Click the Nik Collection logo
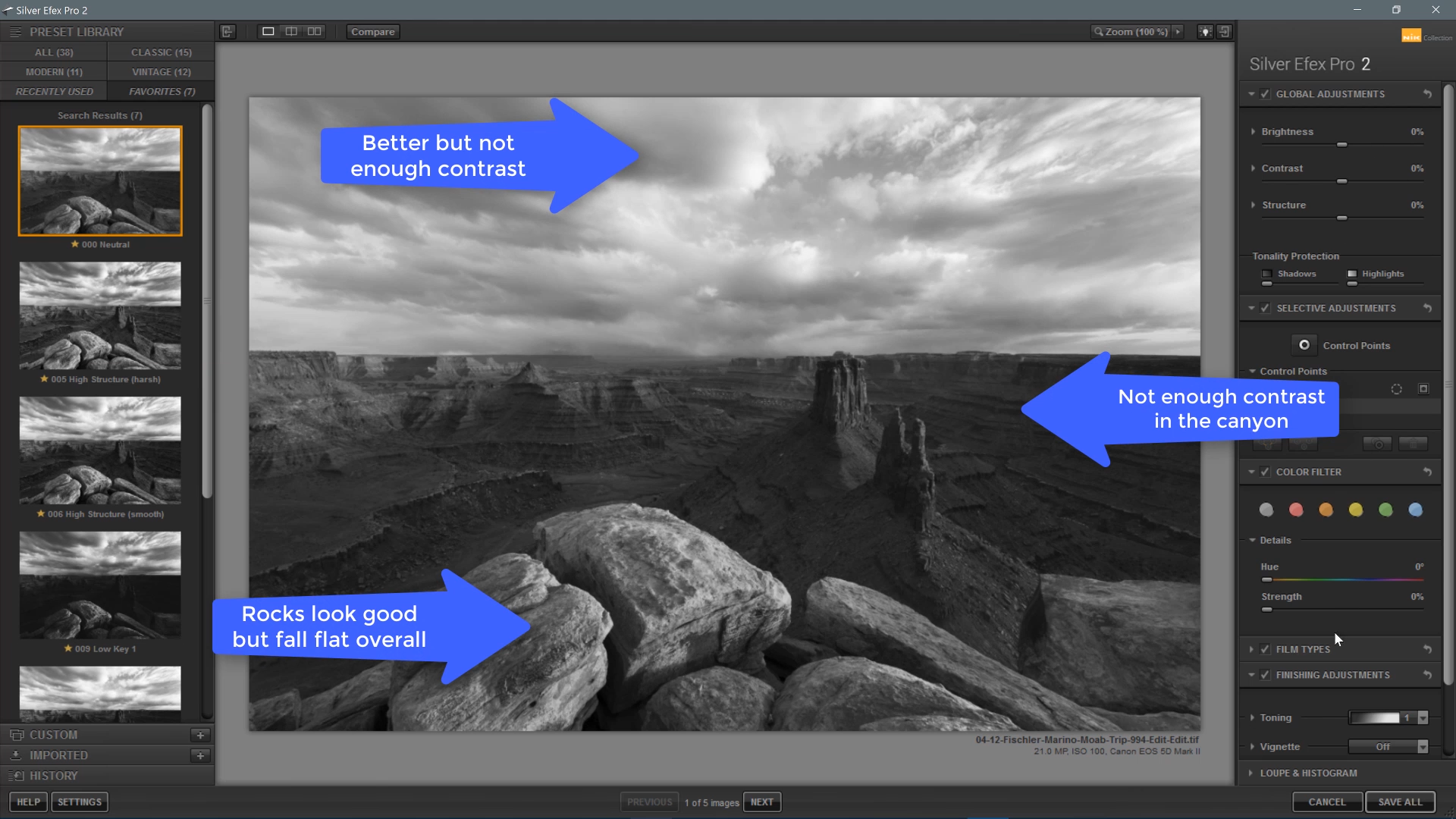The height and width of the screenshot is (819, 1456). click(1426, 36)
